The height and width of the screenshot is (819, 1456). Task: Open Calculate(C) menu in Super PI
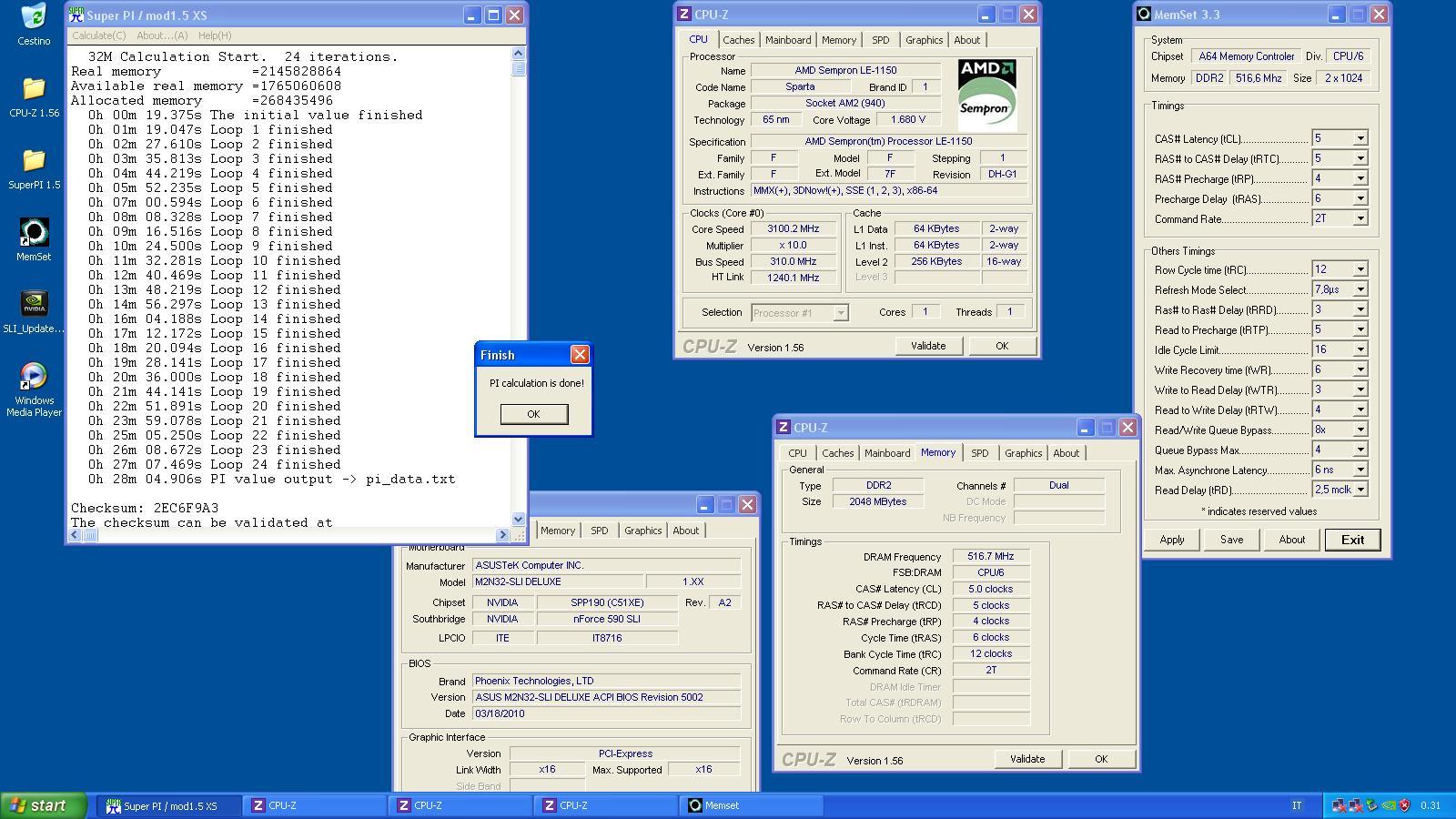99,35
